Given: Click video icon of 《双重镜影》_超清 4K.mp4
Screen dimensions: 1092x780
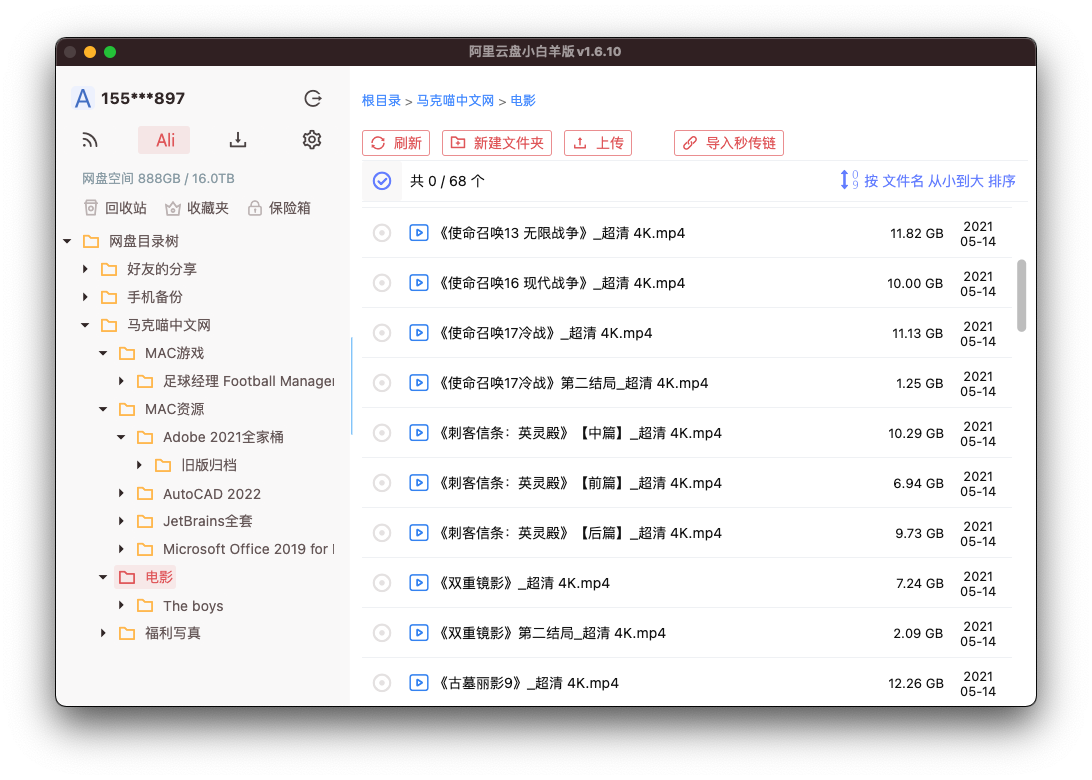Looking at the screenshot, I should (419, 583).
